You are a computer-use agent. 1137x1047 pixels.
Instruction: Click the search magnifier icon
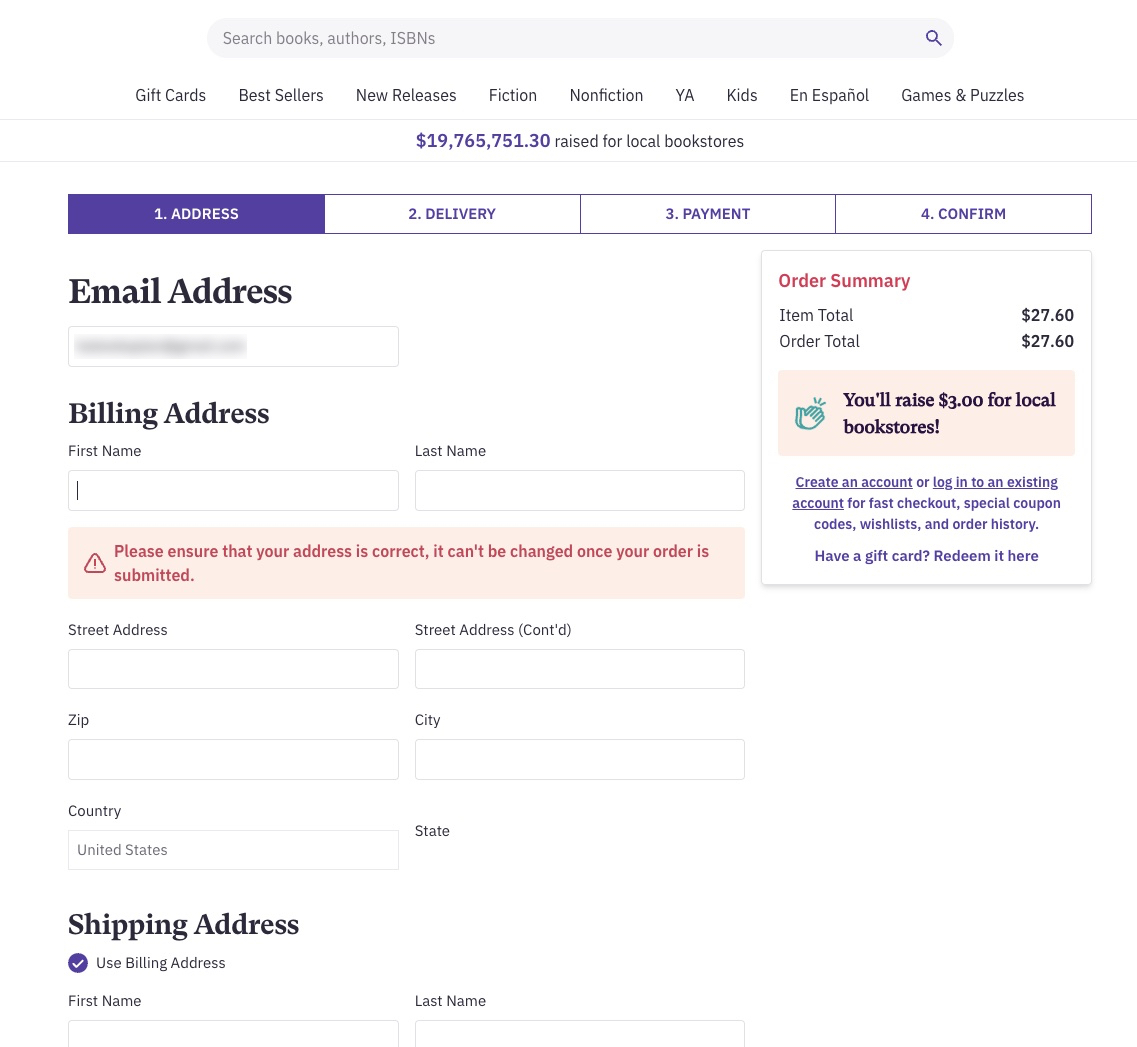[x=933, y=38]
